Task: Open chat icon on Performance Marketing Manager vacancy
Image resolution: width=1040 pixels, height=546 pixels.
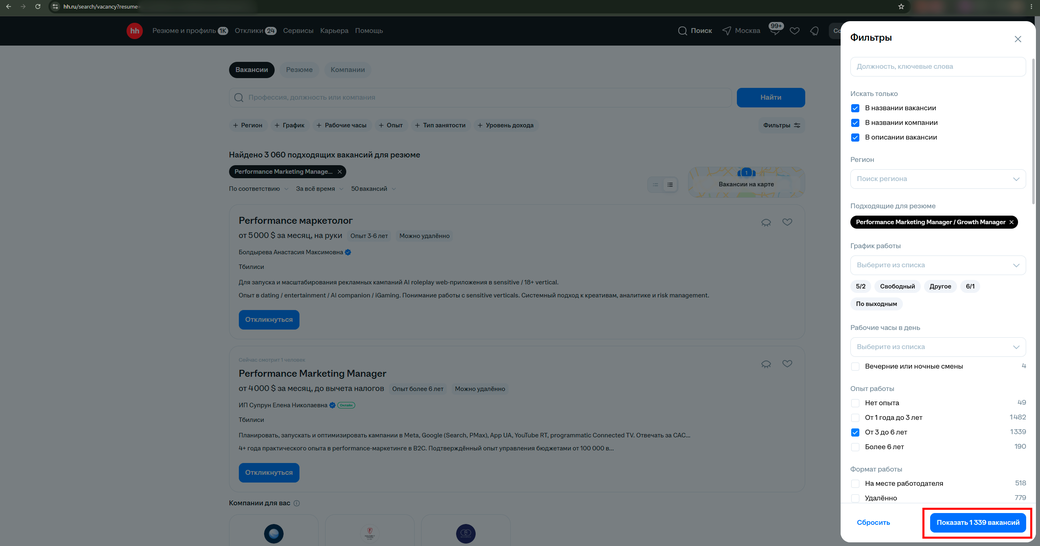Action: click(766, 364)
